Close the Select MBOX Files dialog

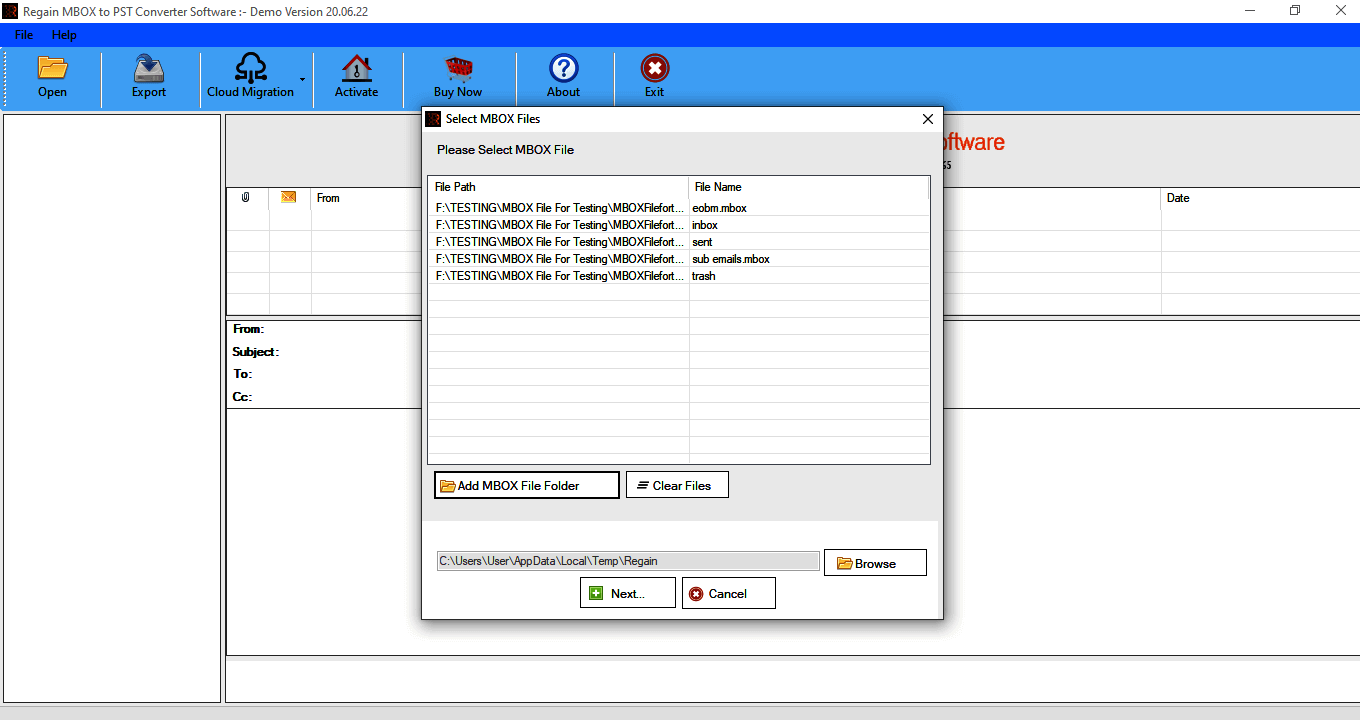coord(928,119)
